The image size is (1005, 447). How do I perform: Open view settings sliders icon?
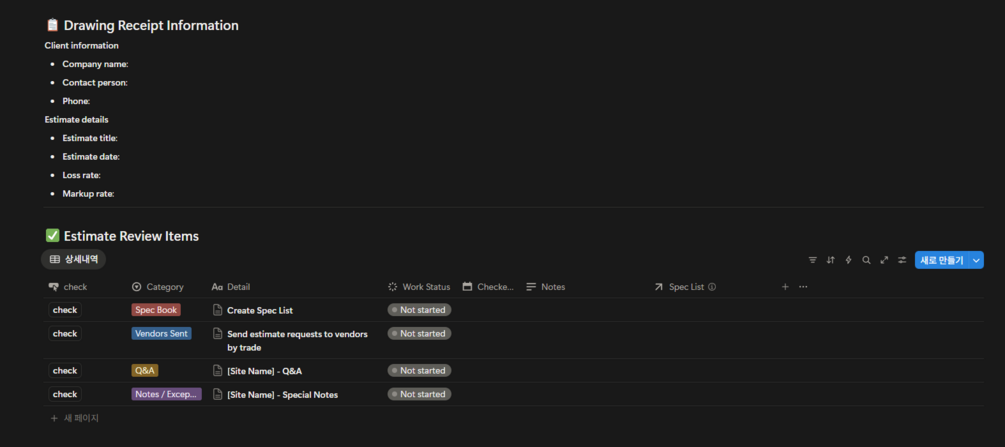pyautogui.click(x=902, y=260)
